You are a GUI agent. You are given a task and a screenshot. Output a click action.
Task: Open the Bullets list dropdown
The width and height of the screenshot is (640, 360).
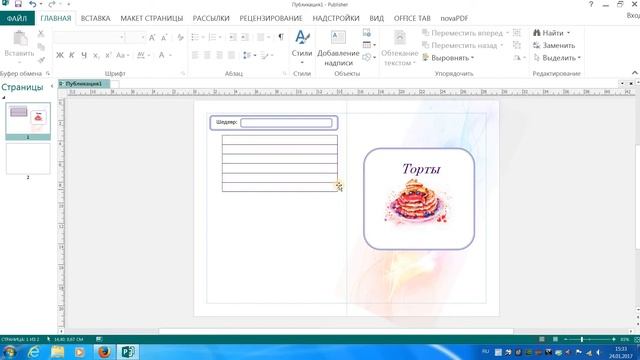198,38
